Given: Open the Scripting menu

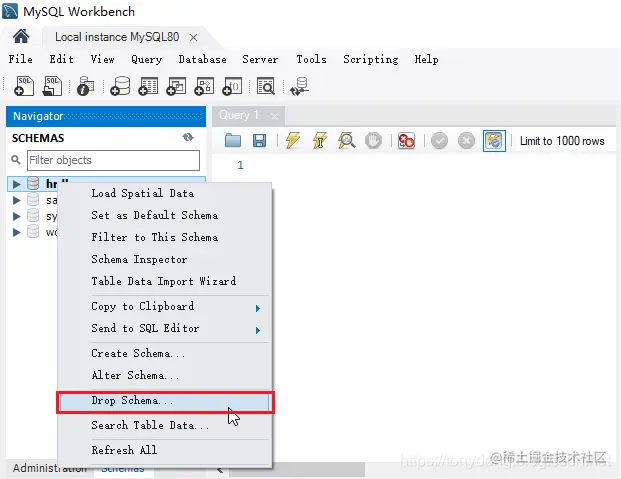Looking at the screenshot, I should [371, 59].
